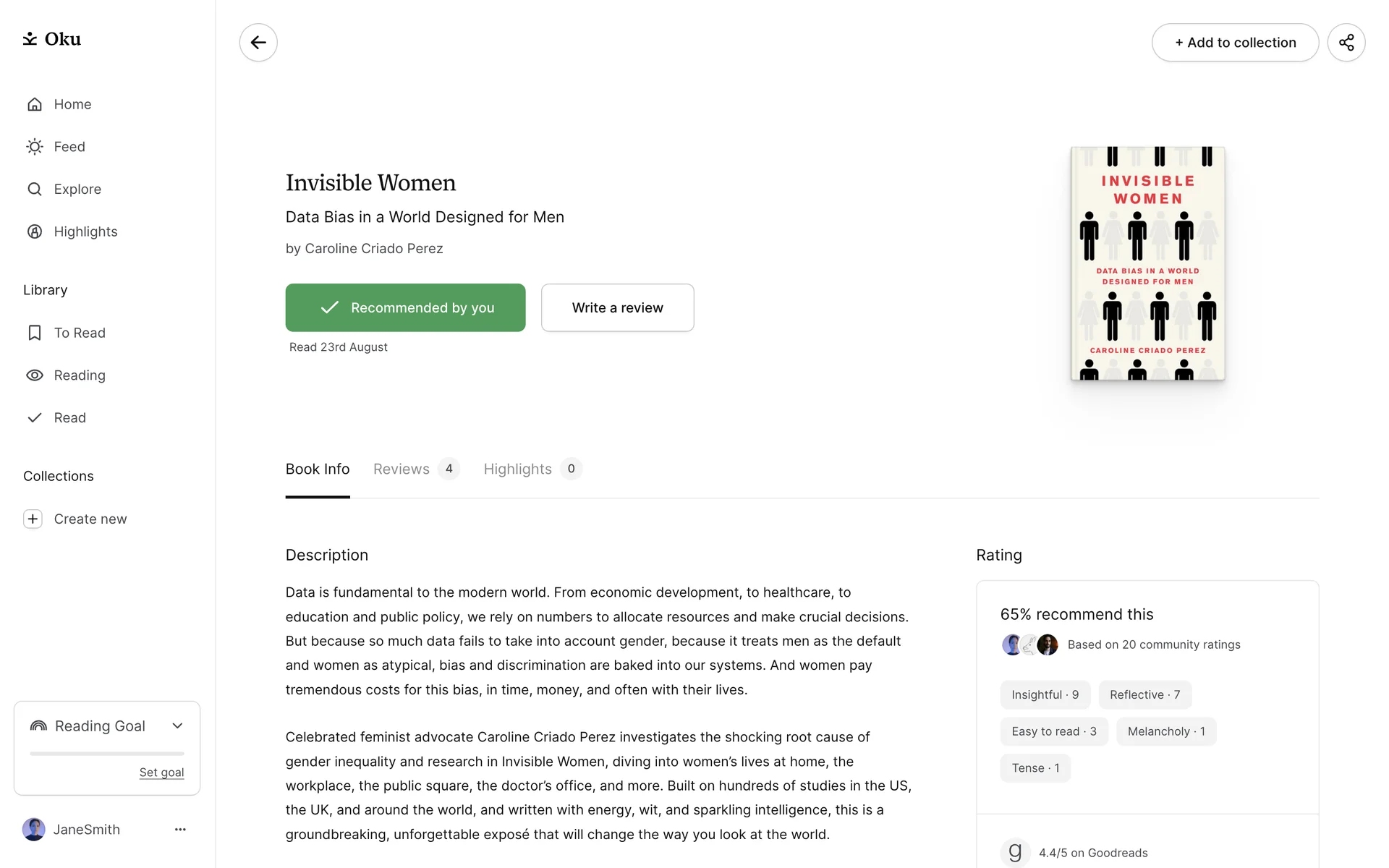Image resolution: width=1389 pixels, height=868 pixels.
Task: Collapse the Reading Goal chevron
Action: point(177,726)
